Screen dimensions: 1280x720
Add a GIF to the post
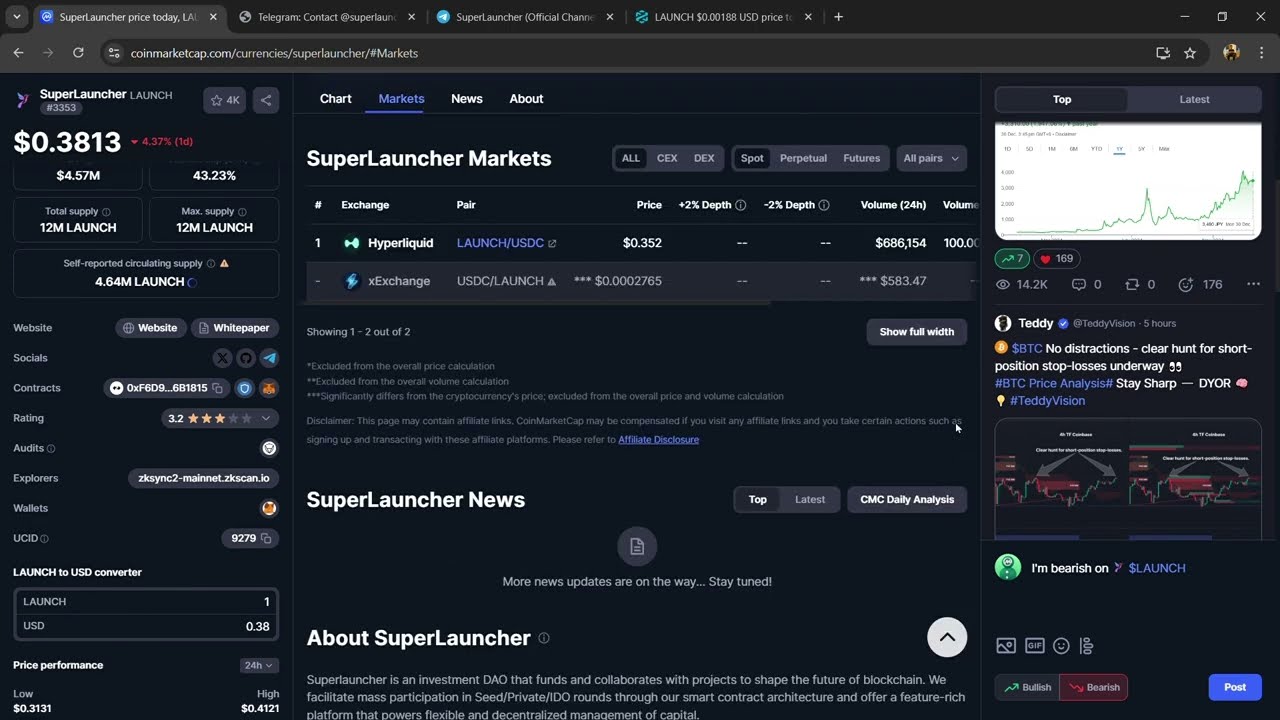(x=1034, y=646)
